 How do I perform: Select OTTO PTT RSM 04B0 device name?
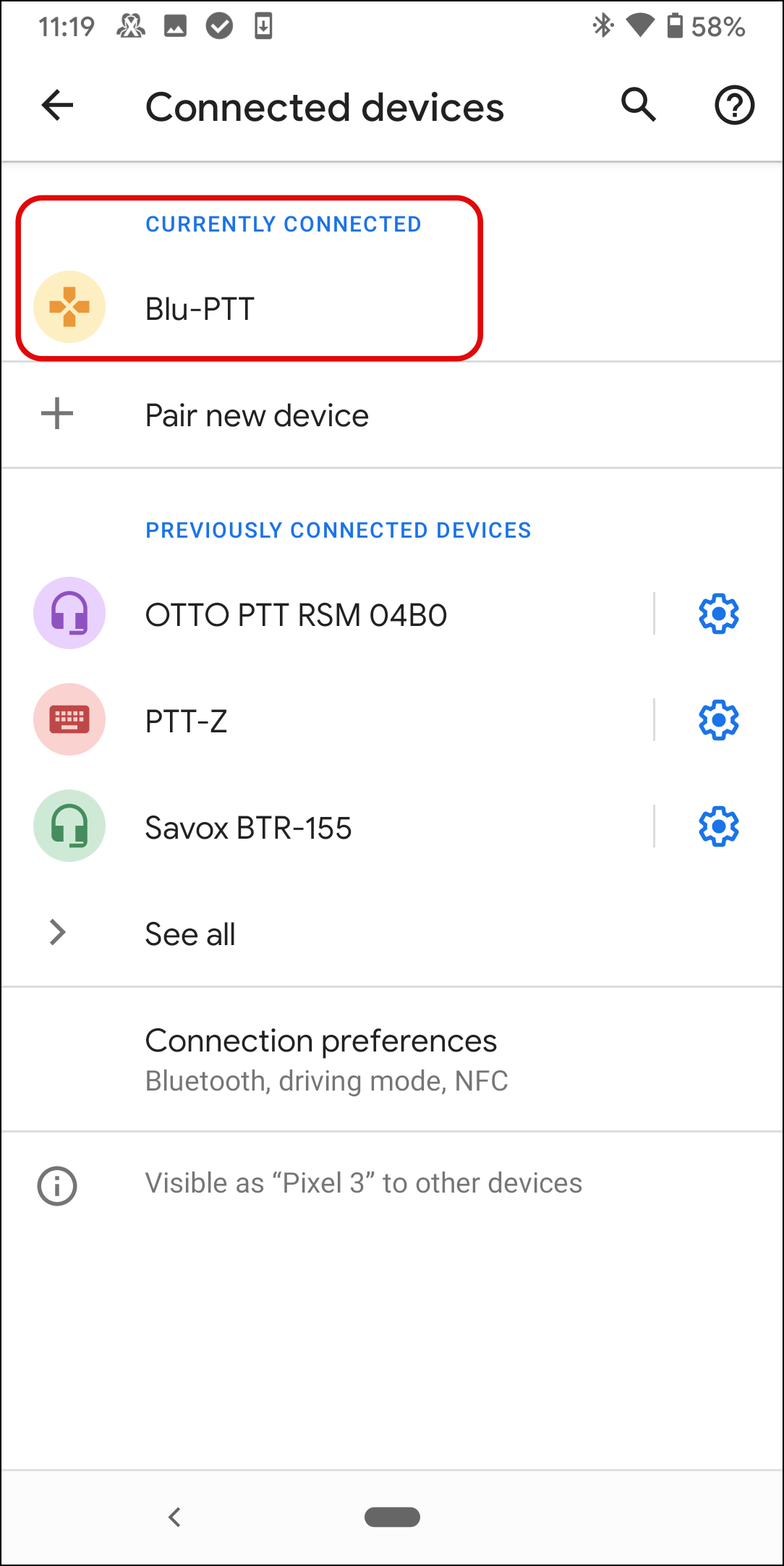[296, 615]
